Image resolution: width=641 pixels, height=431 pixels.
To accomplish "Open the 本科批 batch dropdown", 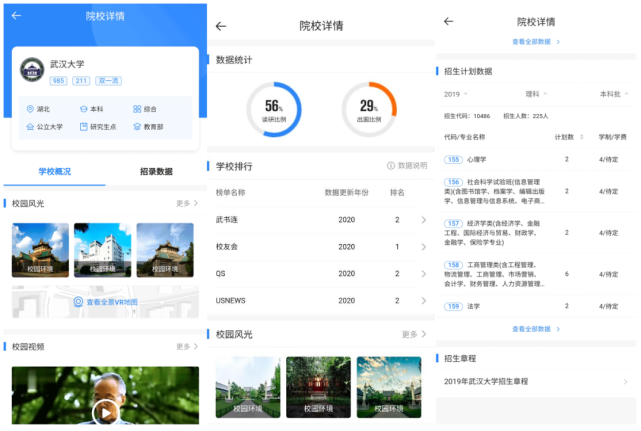I will click(614, 94).
